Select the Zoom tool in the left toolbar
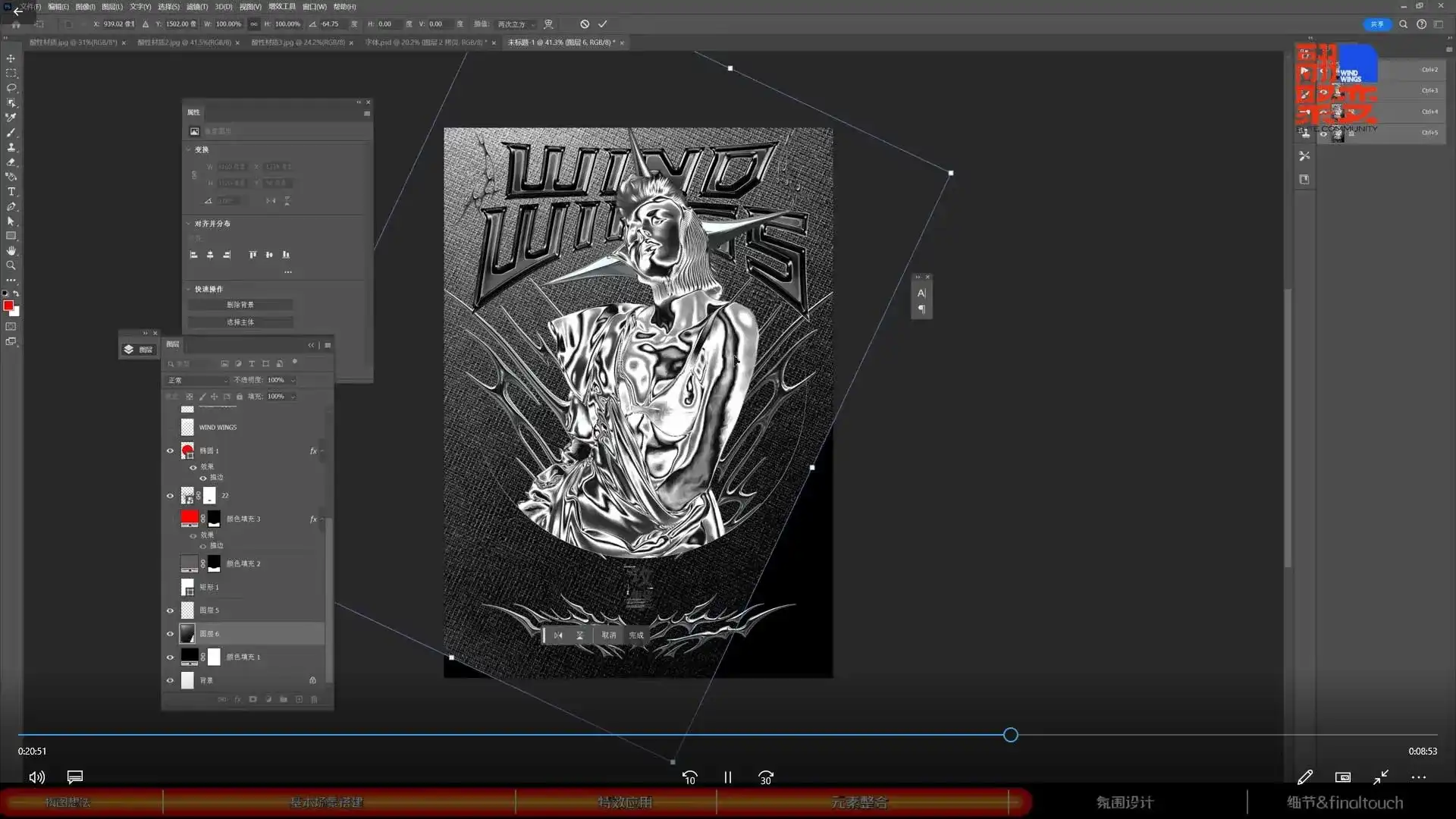This screenshot has width=1456, height=819. (x=11, y=265)
